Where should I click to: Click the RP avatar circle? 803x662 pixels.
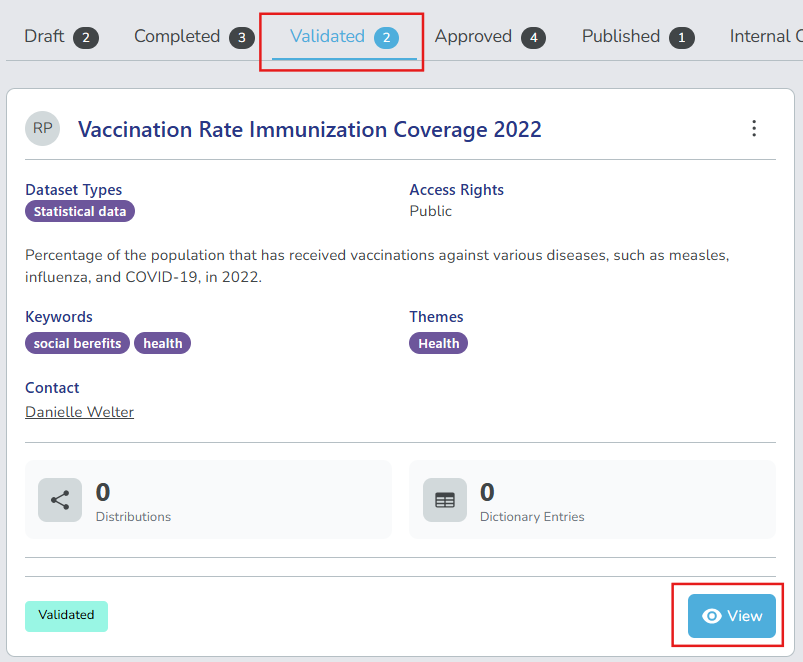coord(43,129)
